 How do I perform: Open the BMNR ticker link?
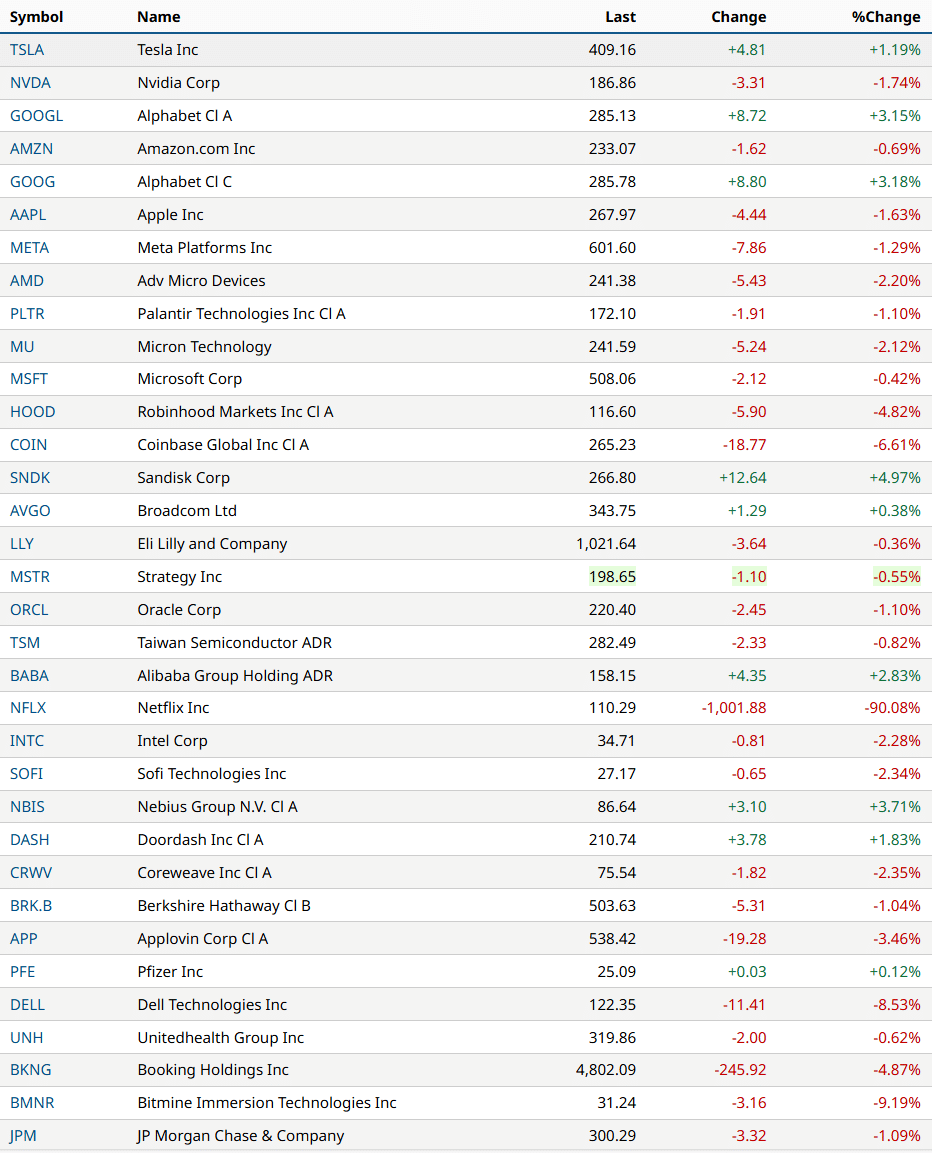click(x=32, y=1103)
